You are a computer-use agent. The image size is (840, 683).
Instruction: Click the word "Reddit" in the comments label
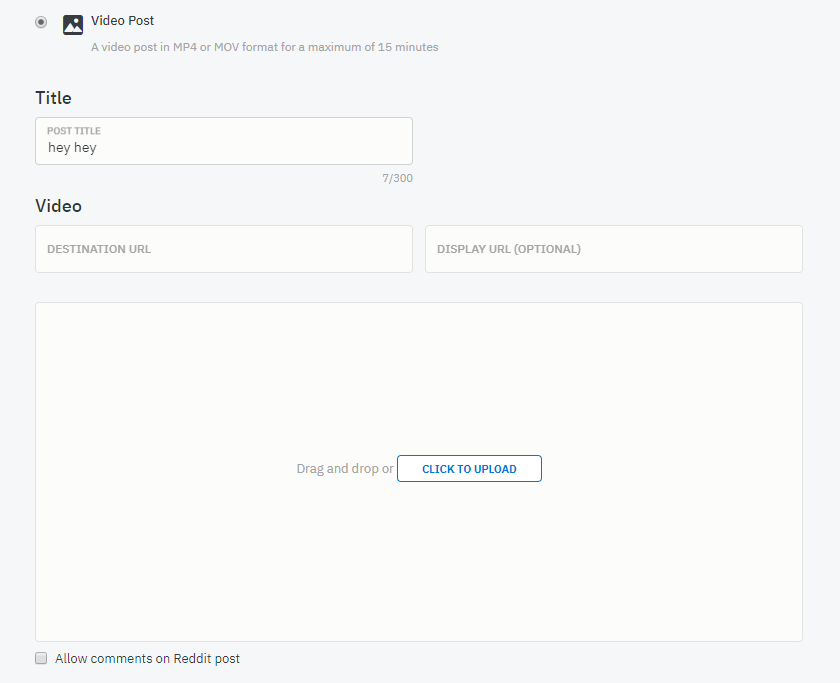191,658
